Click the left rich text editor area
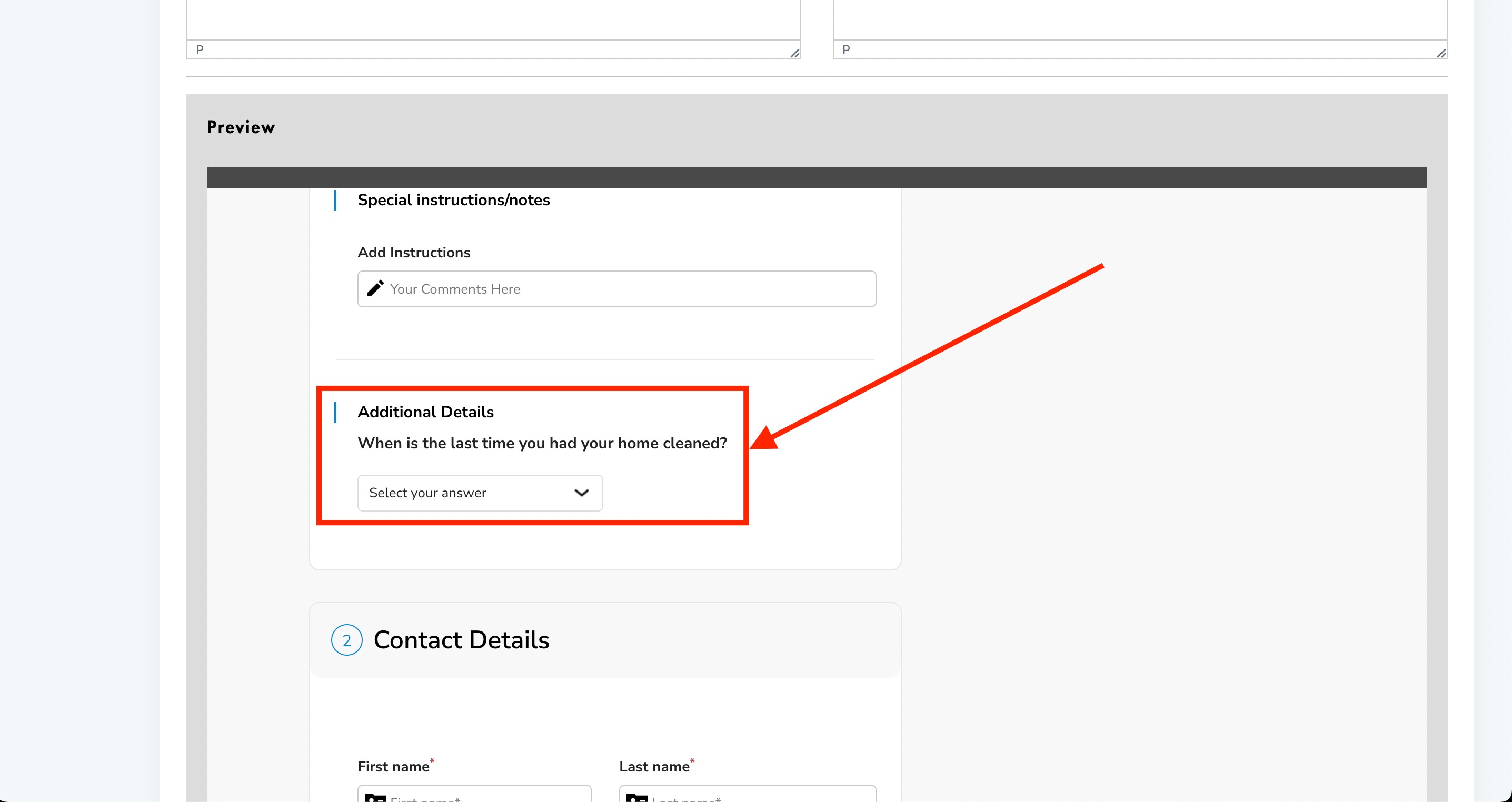Screen dimensions: 1512x802 tap(494, 19)
